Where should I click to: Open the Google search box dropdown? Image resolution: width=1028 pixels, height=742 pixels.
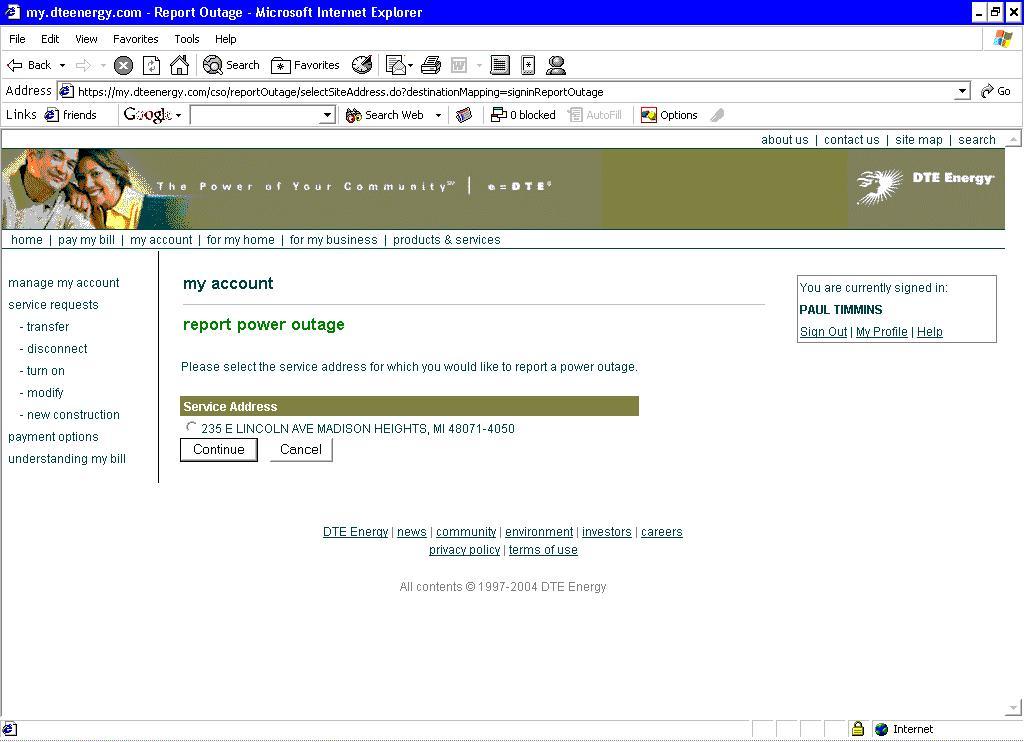(326, 115)
